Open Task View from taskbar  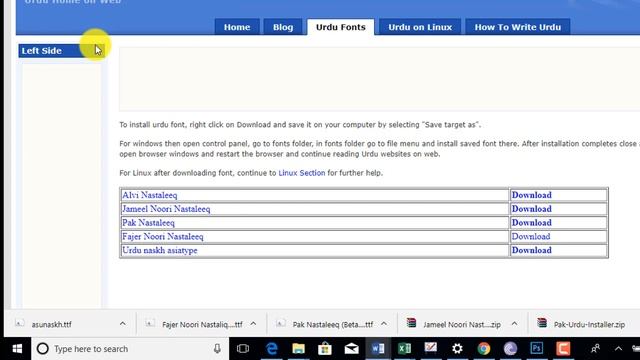(x=243, y=349)
